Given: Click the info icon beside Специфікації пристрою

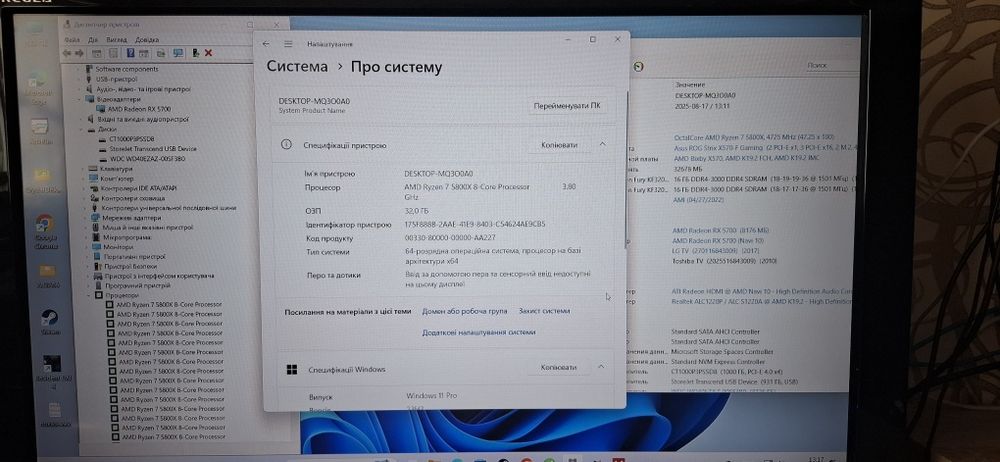Looking at the screenshot, I should point(286,145).
